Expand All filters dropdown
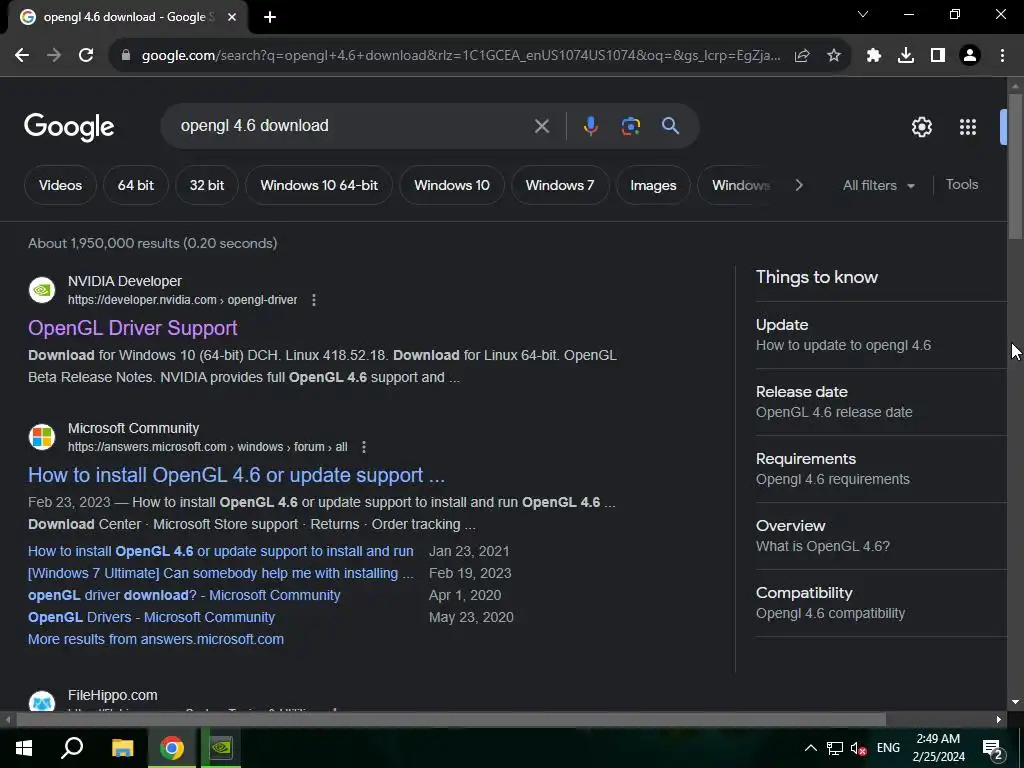This screenshot has width=1024, height=768. [x=878, y=185]
